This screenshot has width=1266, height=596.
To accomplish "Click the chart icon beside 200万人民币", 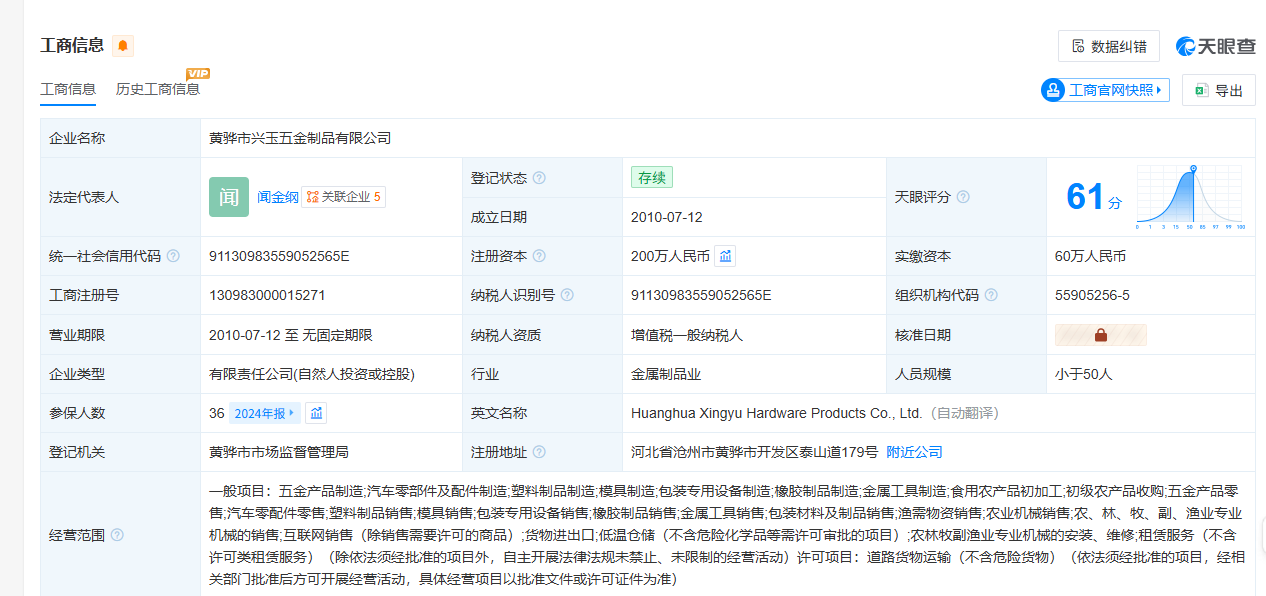I will pos(725,256).
